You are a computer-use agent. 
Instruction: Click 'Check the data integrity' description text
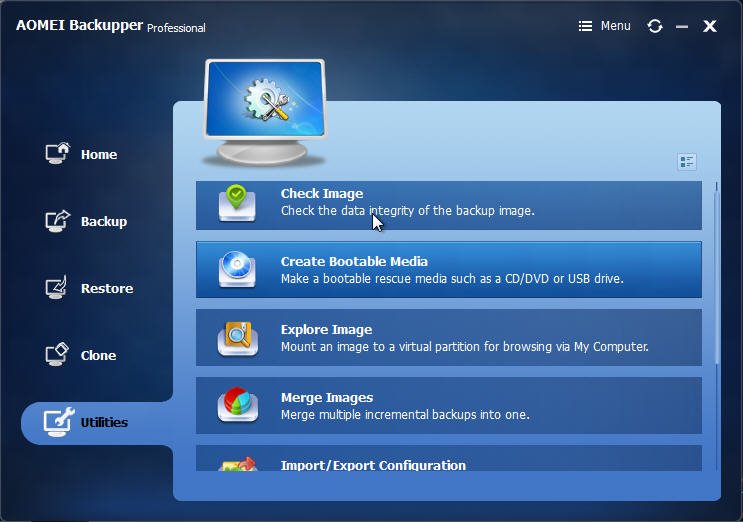click(408, 211)
